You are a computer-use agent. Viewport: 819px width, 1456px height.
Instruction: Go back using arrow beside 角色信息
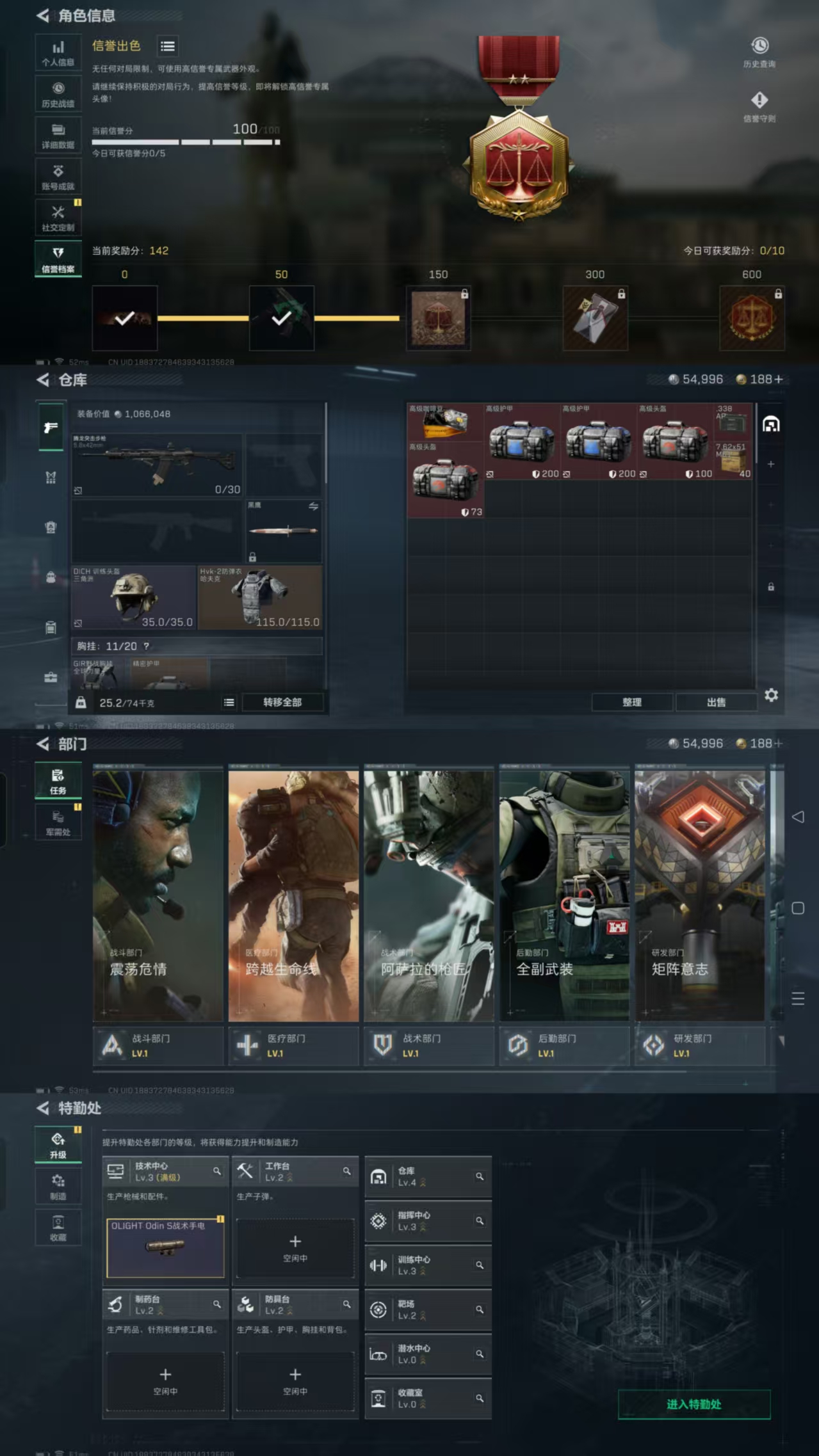pyautogui.click(x=43, y=15)
